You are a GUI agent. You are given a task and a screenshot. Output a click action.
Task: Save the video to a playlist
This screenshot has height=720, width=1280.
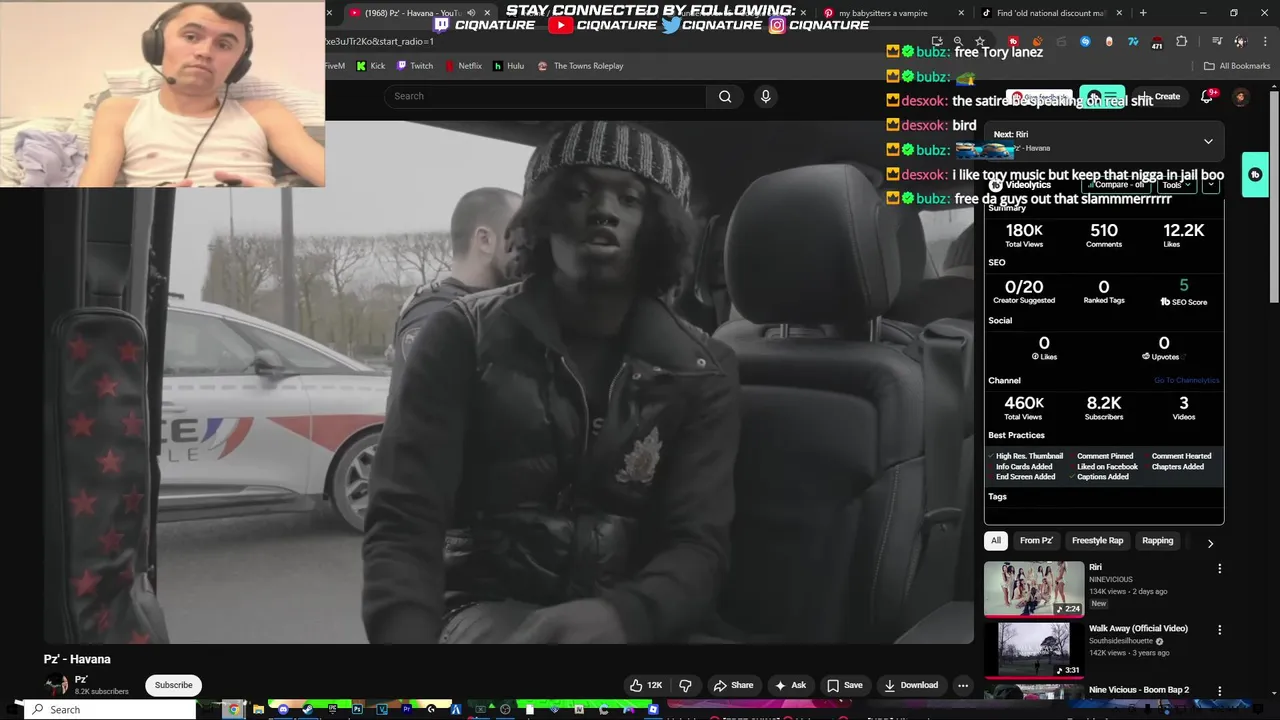844,685
